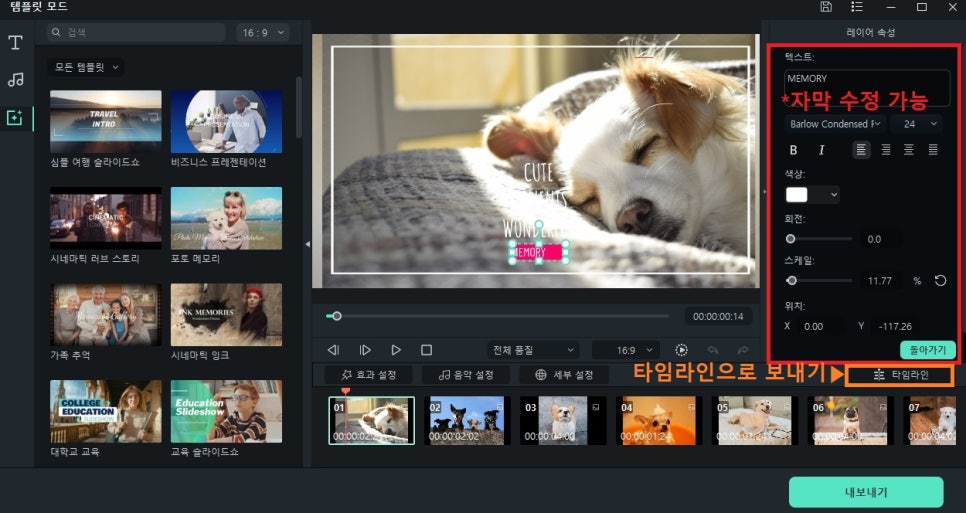Open the Music note tab in sidebar
Image resolution: width=966 pixels, height=513 pixels.
(x=15, y=79)
